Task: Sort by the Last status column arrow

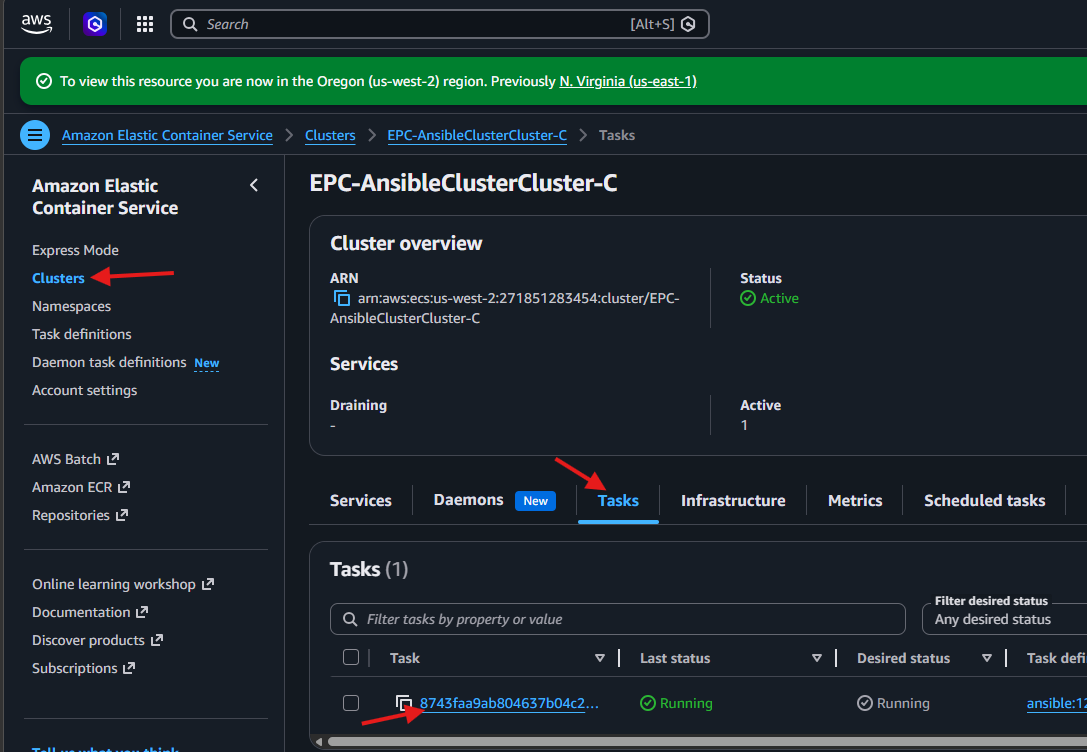Action: 817,658
